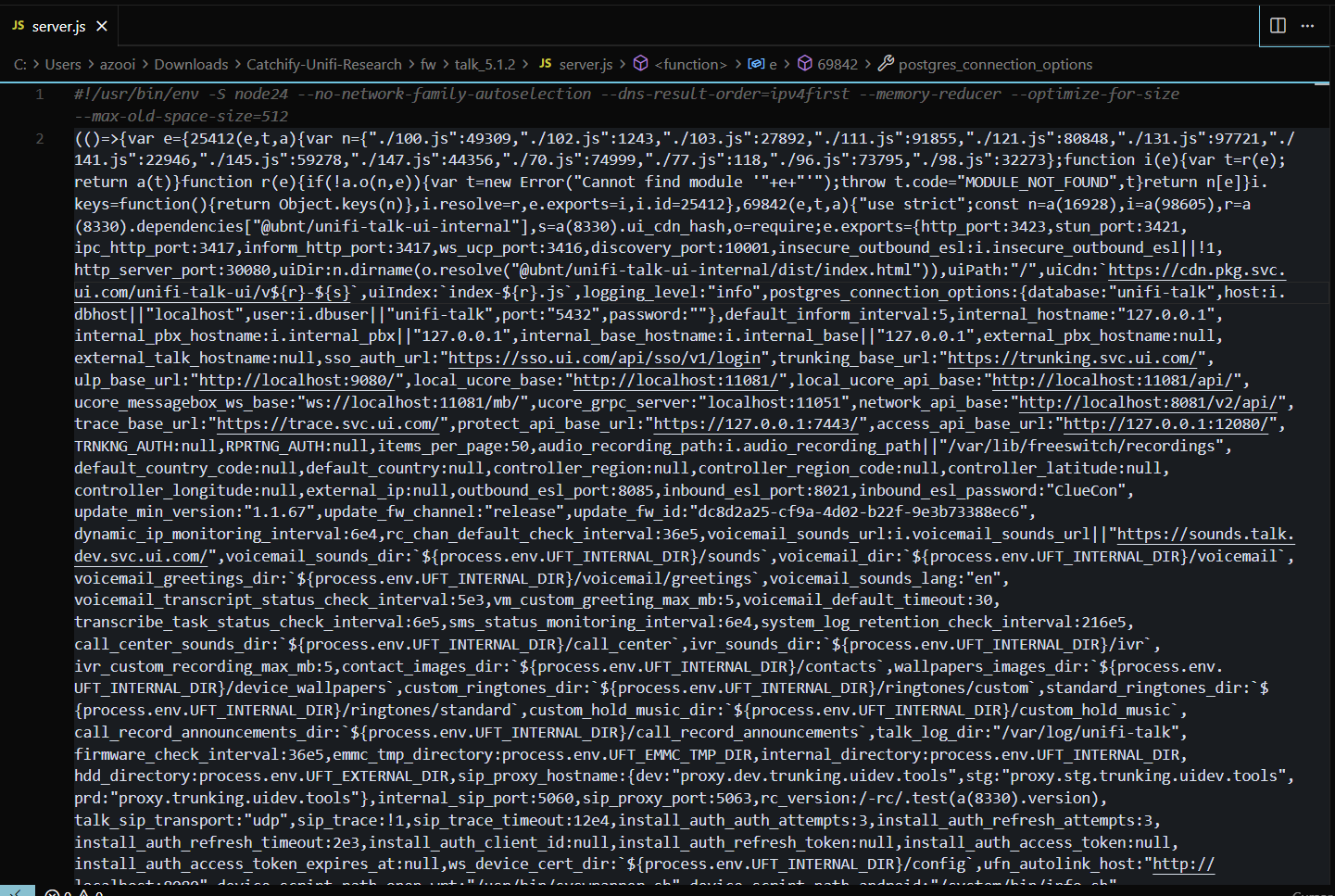Click the "1.1.67" update_min_version value
Screen dimensions: 1335x896
[x=279, y=512]
